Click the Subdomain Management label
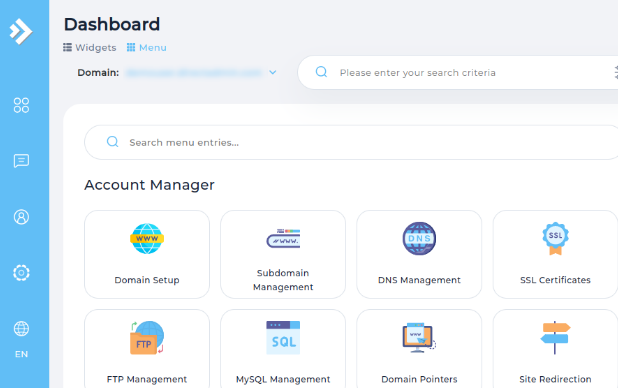Screen dimensions: 618x388 (283, 280)
